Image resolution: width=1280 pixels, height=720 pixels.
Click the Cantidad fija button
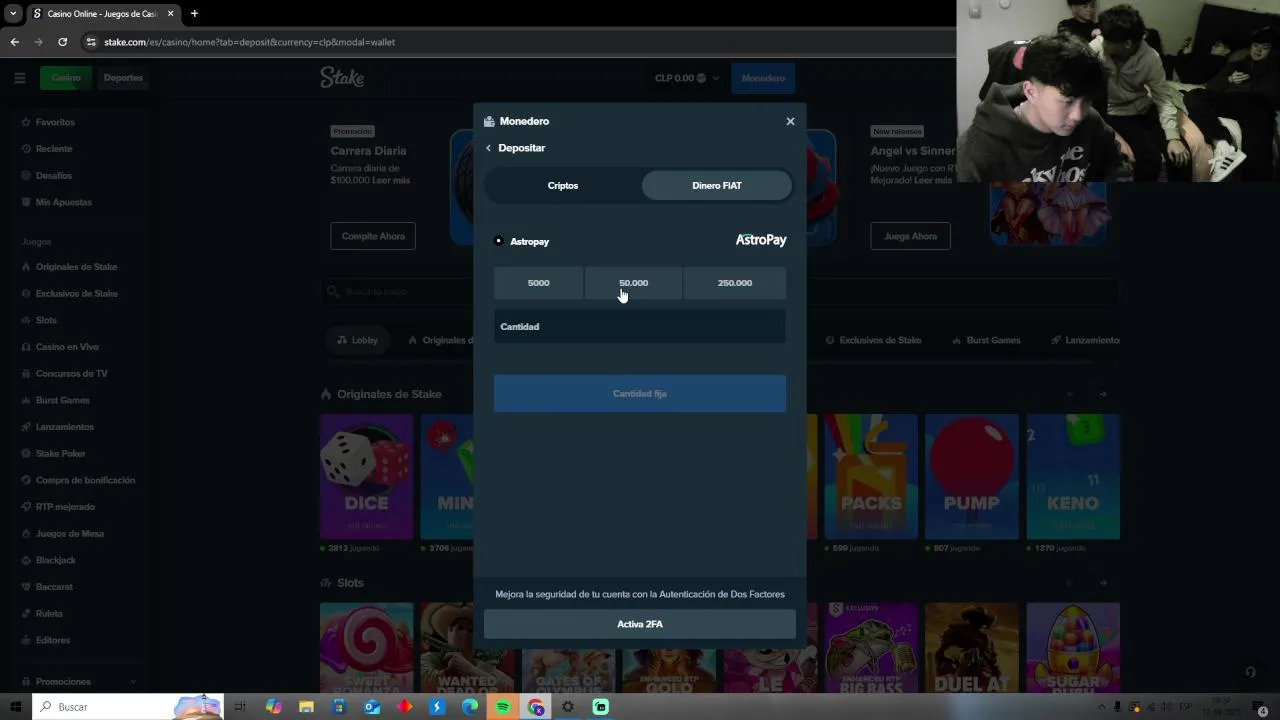tap(640, 393)
